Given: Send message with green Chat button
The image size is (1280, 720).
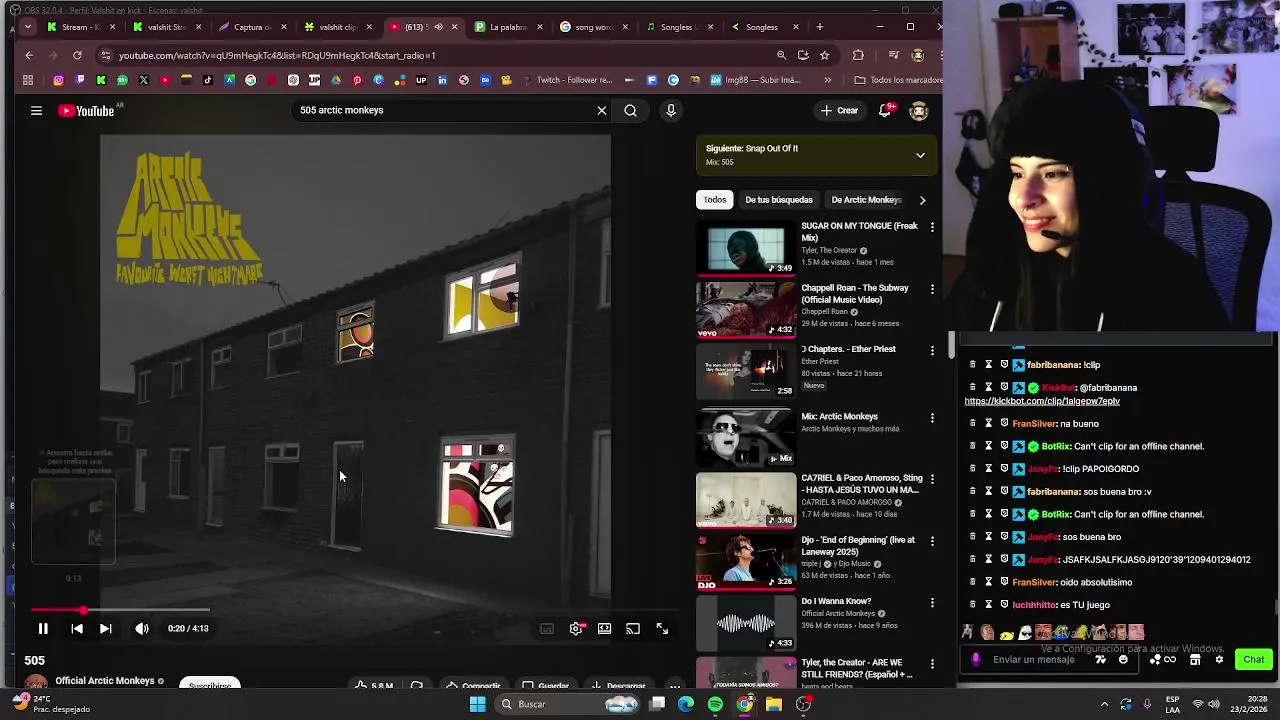Looking at the screenshot, I should pos(1254,659).
